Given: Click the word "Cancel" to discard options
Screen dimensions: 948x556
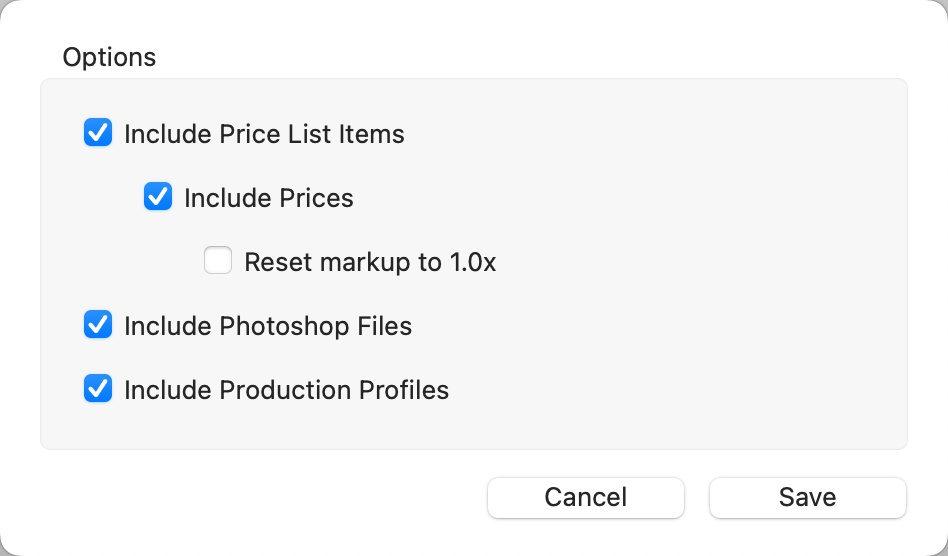Looking at the screenshot, I should pyautogui.click(x=586, y=497).
